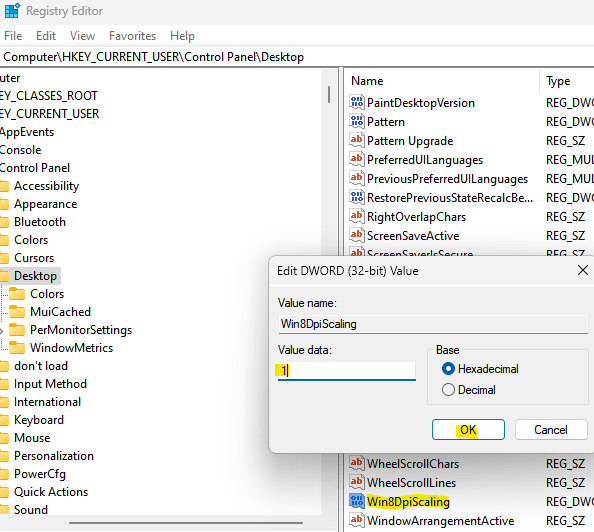Select the Personalization key
This screenshot has height=532, width=594.
click(x=54, y=455)
